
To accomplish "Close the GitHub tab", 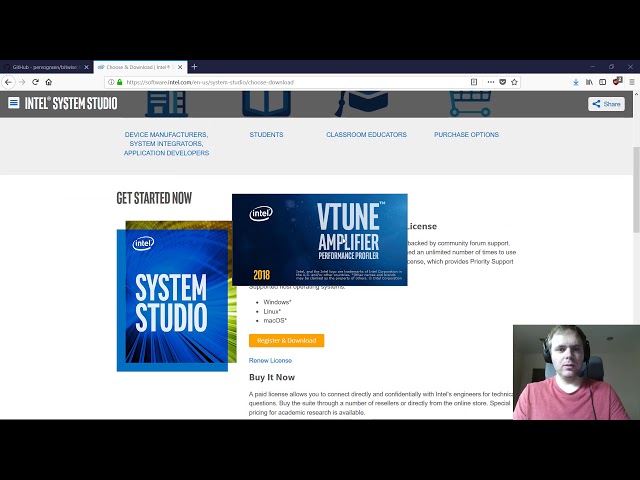I will (86, 67).
